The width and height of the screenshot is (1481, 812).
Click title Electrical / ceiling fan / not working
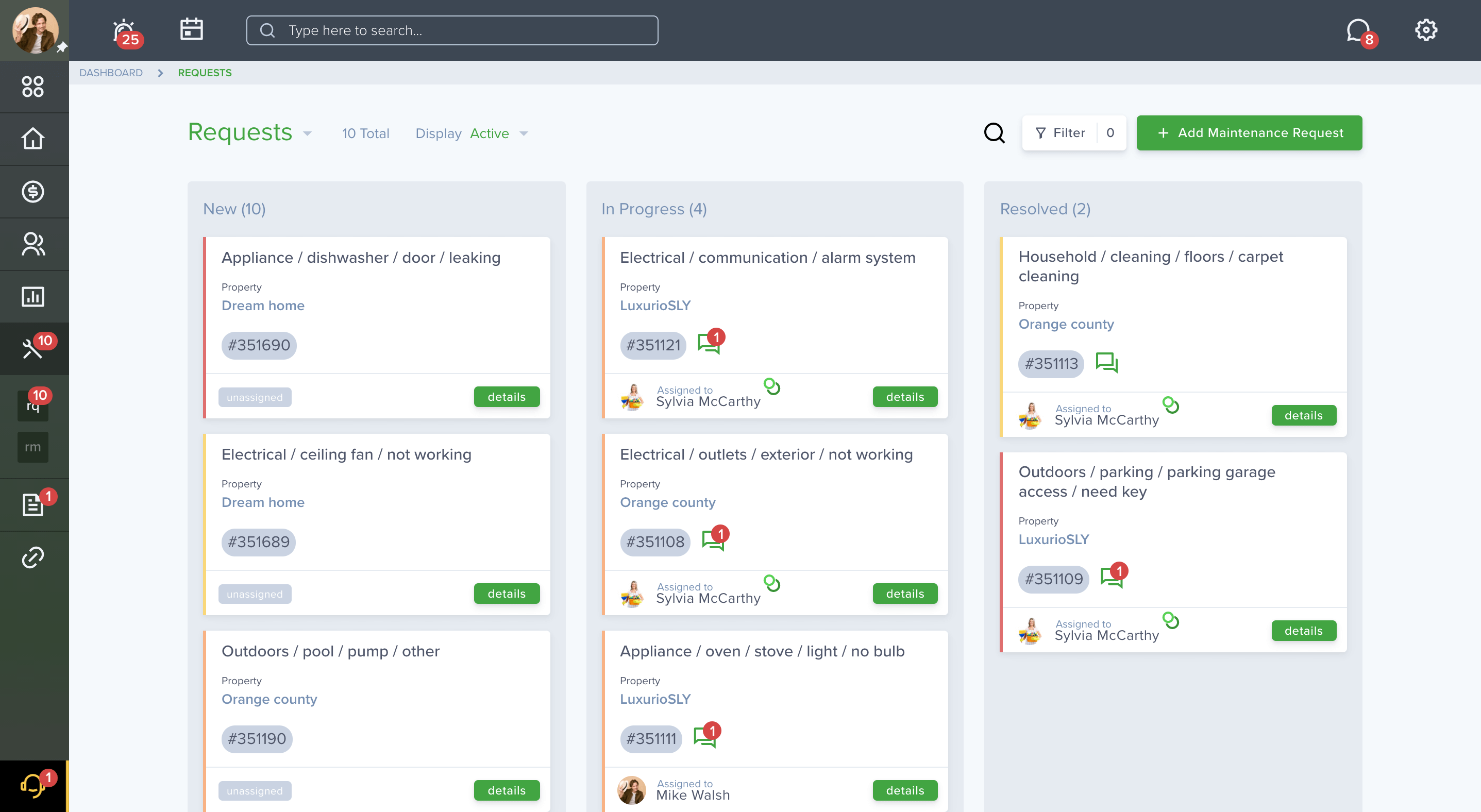(346, 454)
